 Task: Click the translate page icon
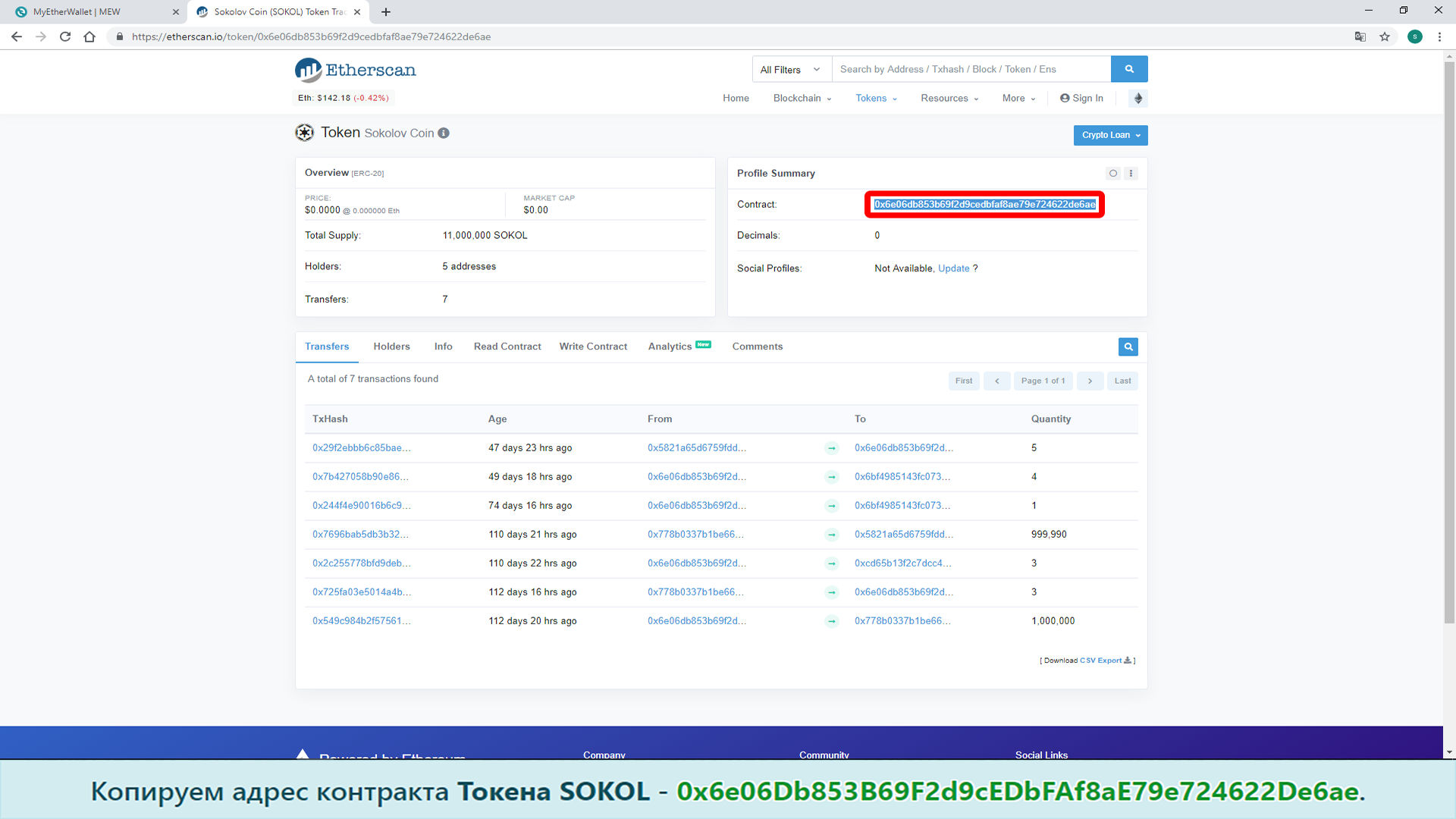click(x=1360, y=36)
